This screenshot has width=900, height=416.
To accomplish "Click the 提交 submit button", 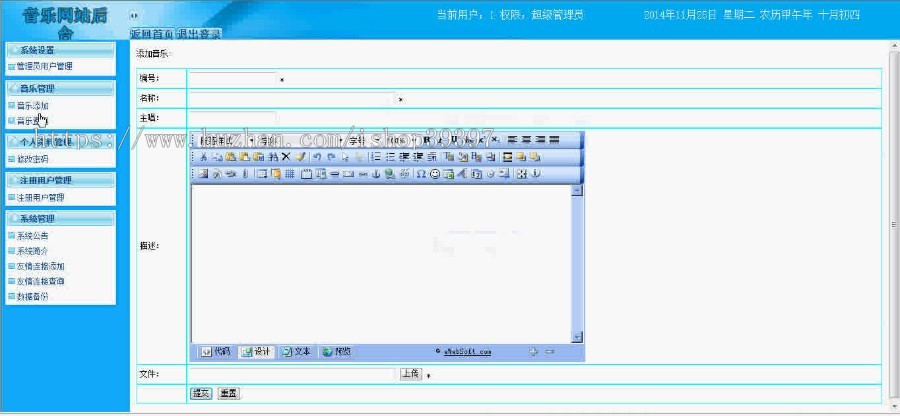I will point(201,394).
